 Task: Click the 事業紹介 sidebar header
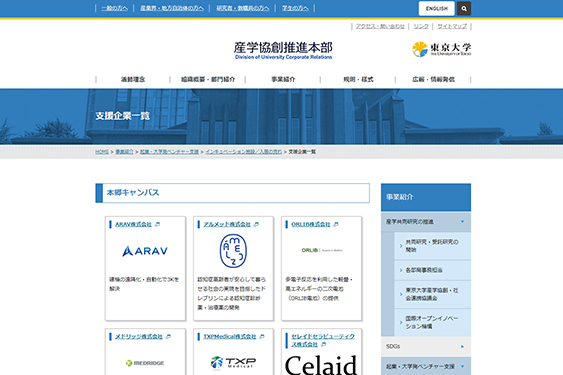(x=426, y=197)
